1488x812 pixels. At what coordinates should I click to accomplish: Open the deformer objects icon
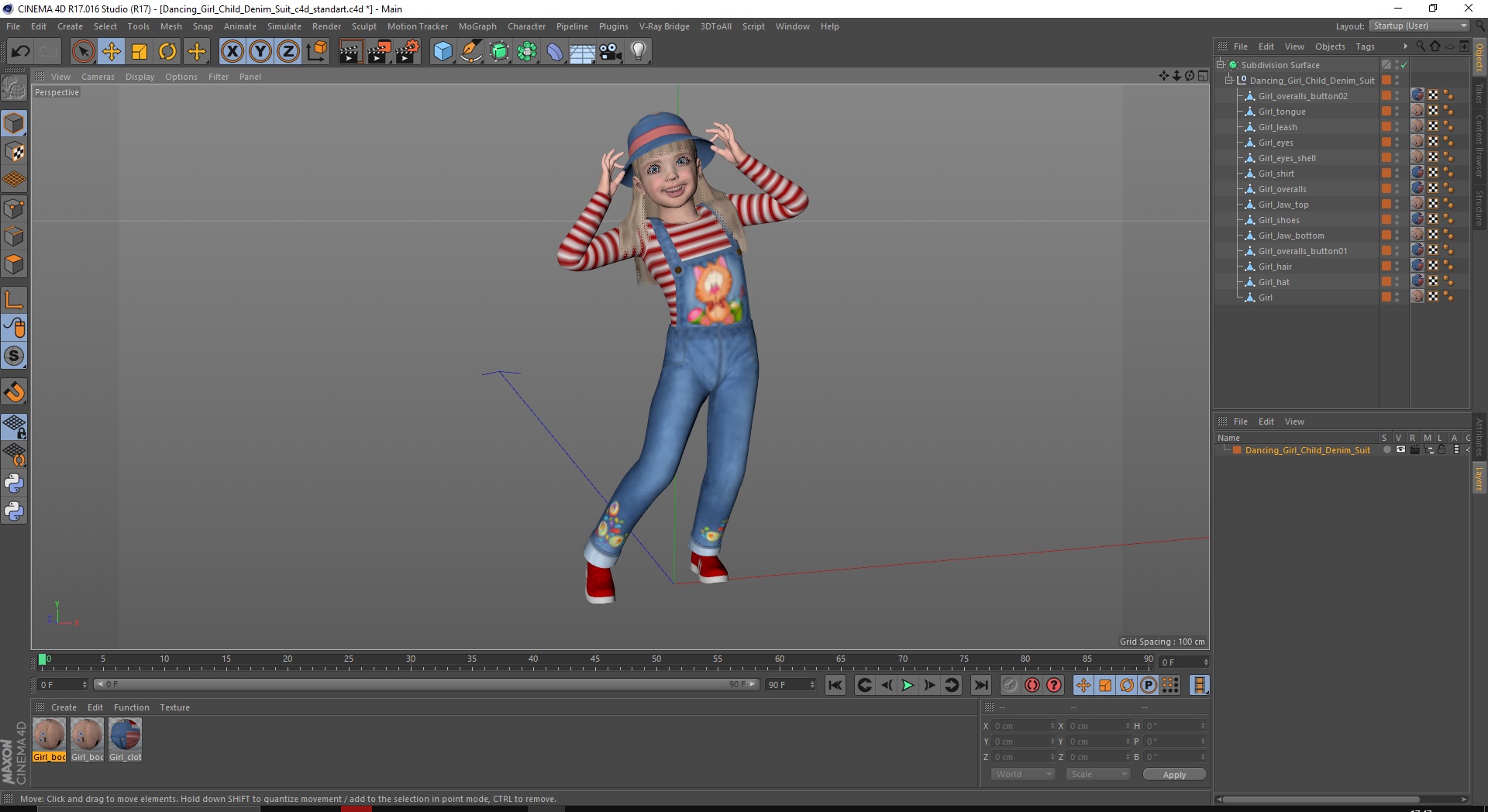556,52
